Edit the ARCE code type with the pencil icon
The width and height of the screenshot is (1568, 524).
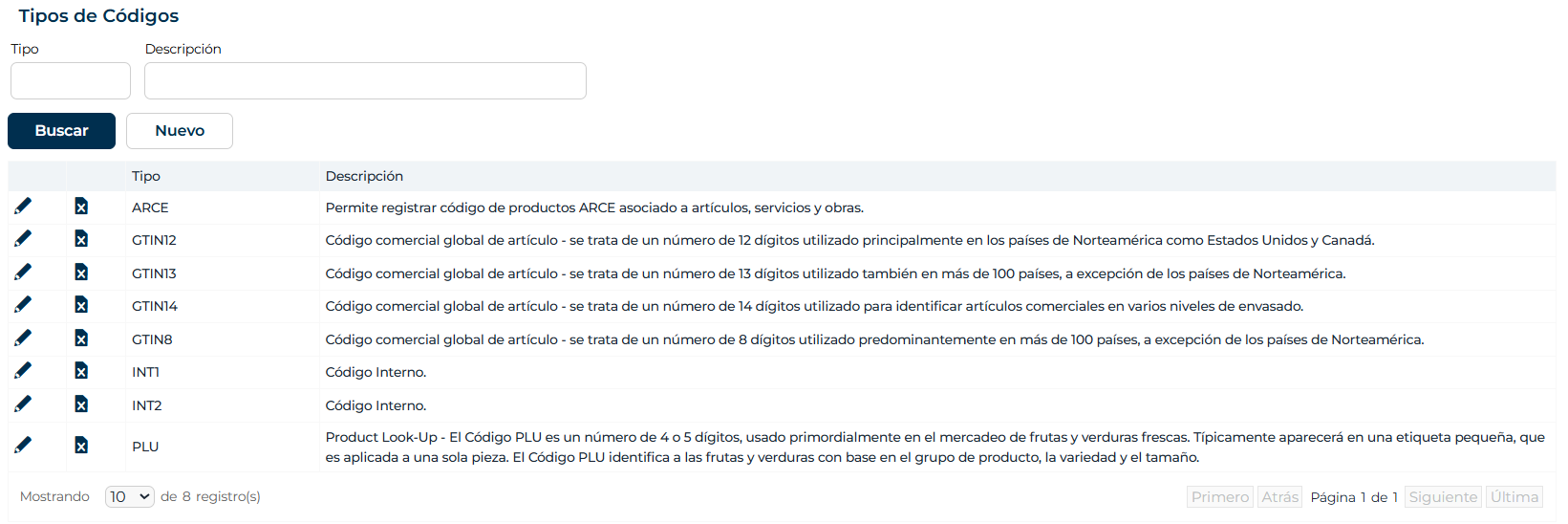click(23, 206)
